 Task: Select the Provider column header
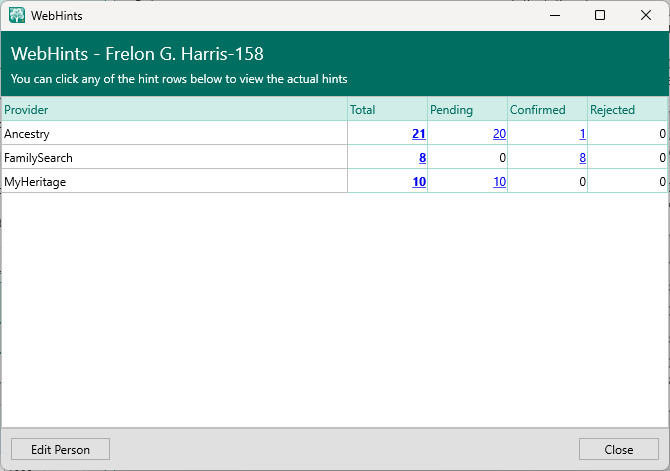(x=27, y=110)
